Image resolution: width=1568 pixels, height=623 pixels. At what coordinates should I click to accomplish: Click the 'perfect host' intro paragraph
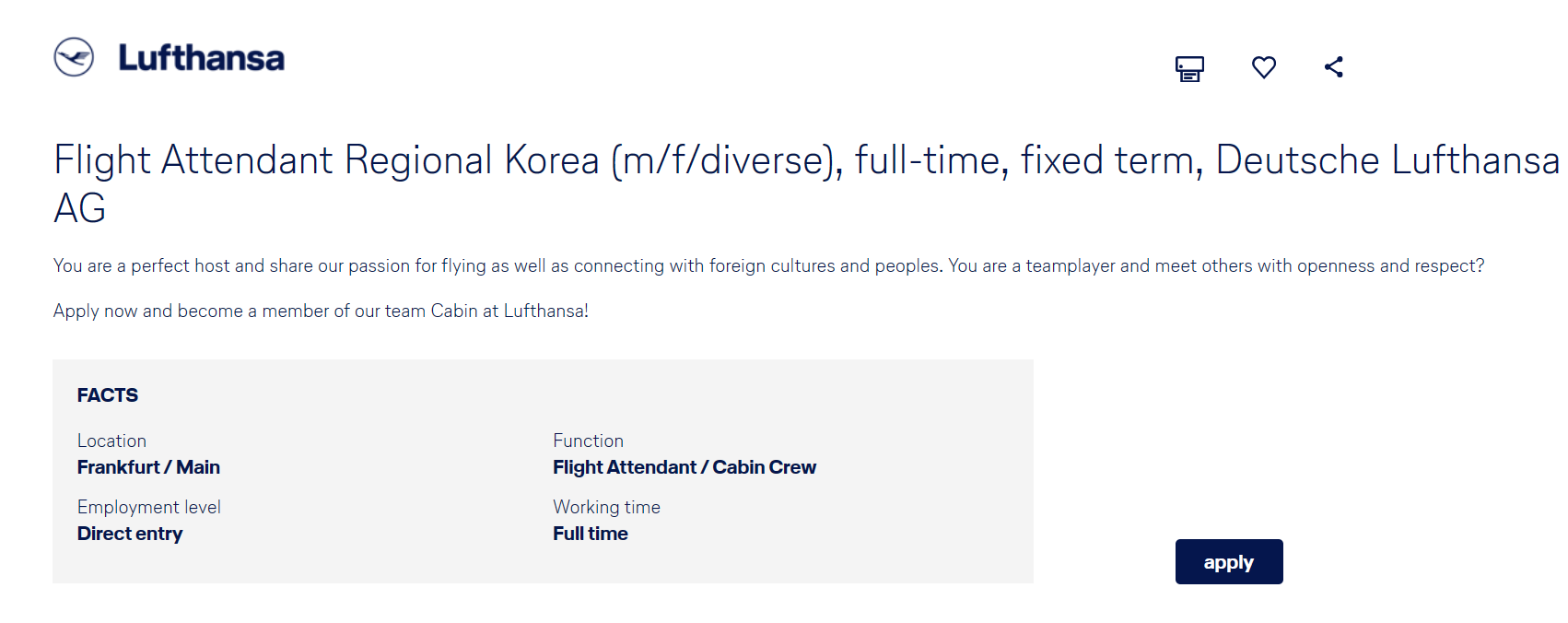(x=769, y=265)
